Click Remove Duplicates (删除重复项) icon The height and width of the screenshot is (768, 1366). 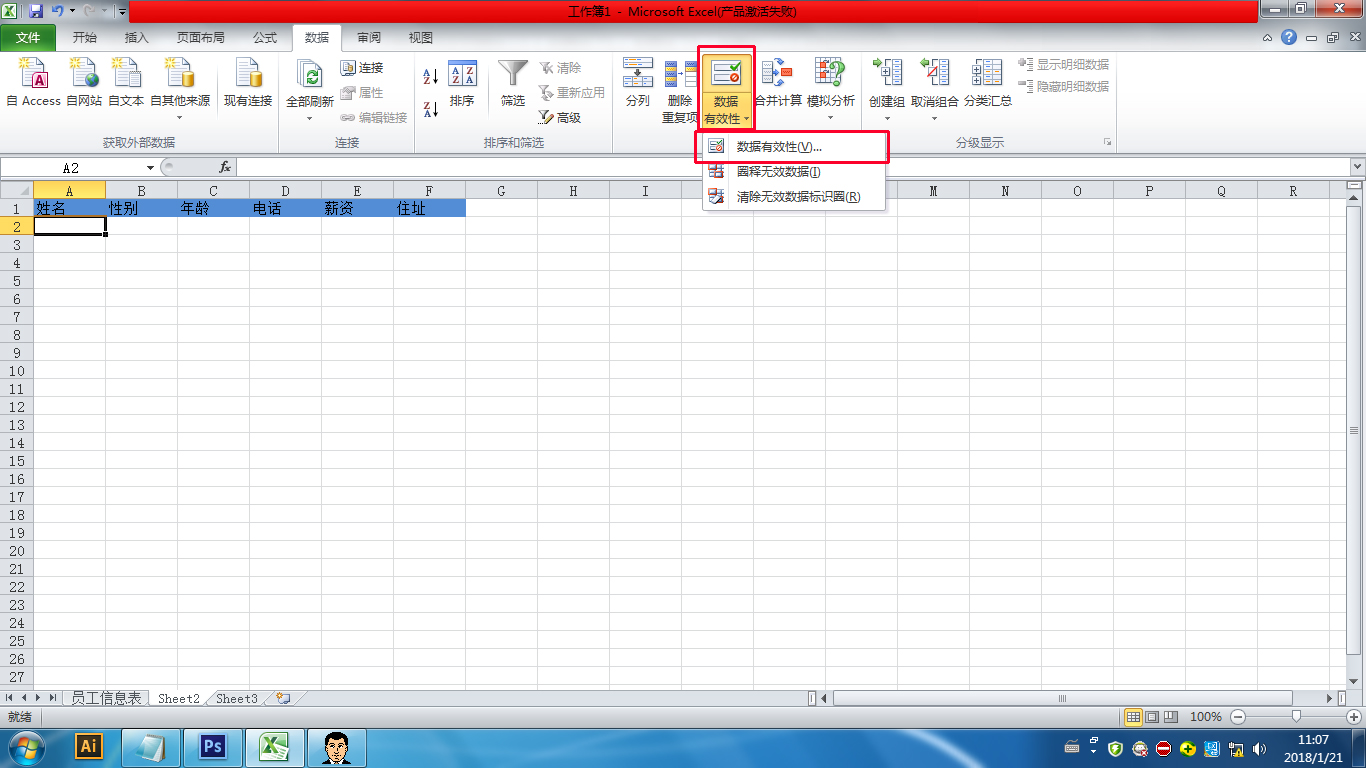coord(680,75)
